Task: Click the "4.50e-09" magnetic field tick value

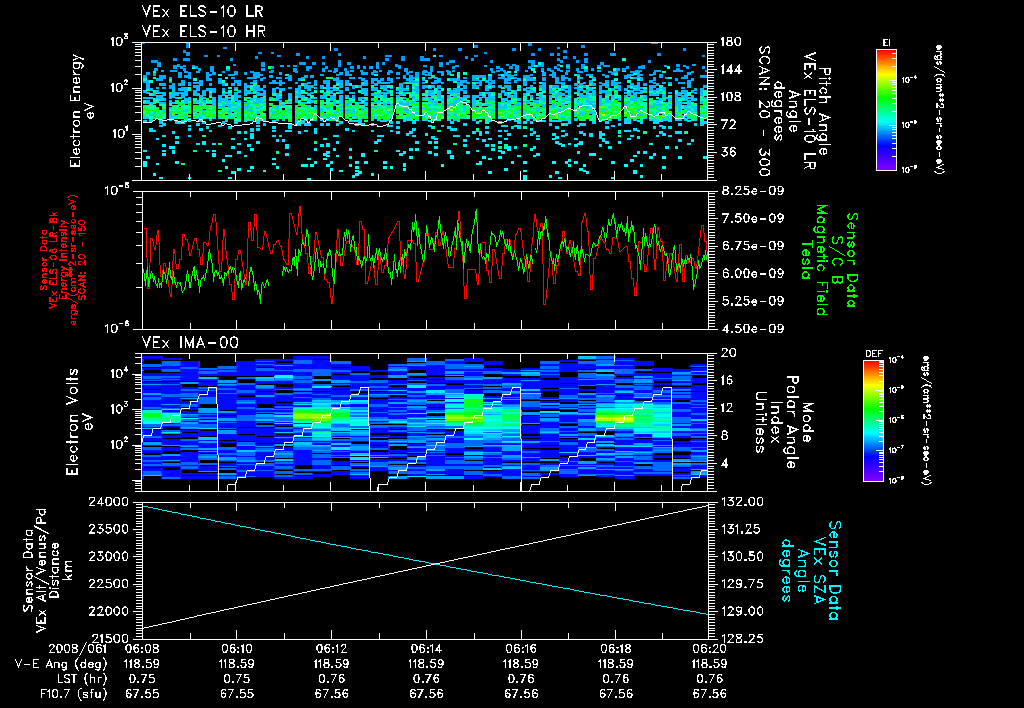Action: 752,329
